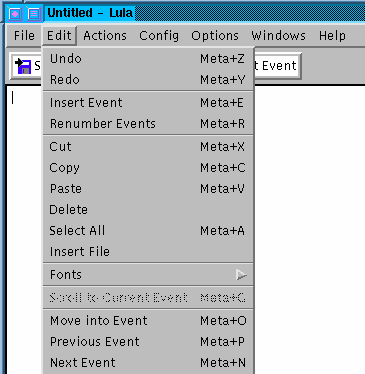Select Redo menu entry
The width and height of the screenshot is (365, 374).
tap(148, 80)
